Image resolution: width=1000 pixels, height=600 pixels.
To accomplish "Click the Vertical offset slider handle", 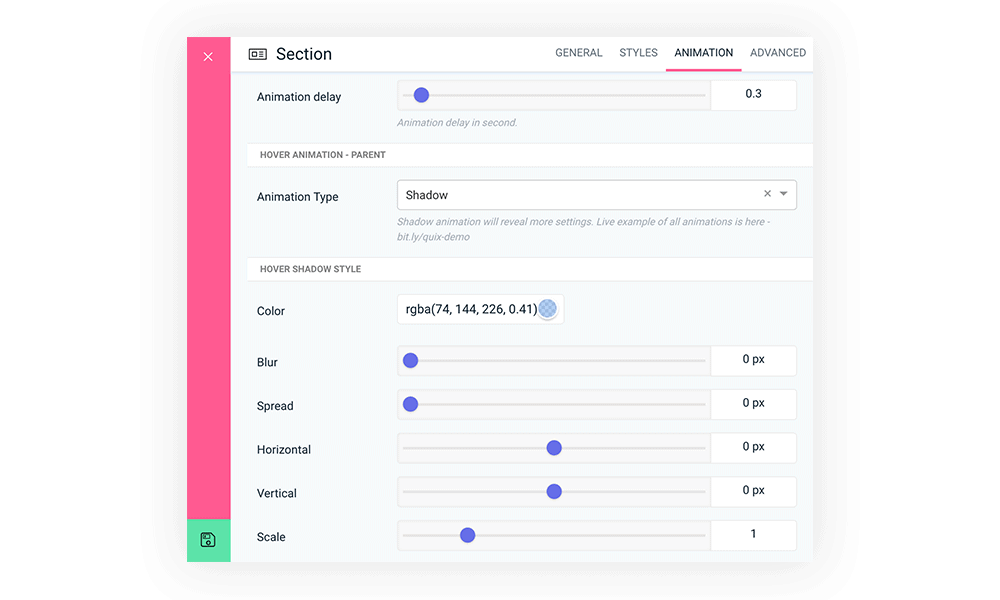I will [x=554, y=492].
